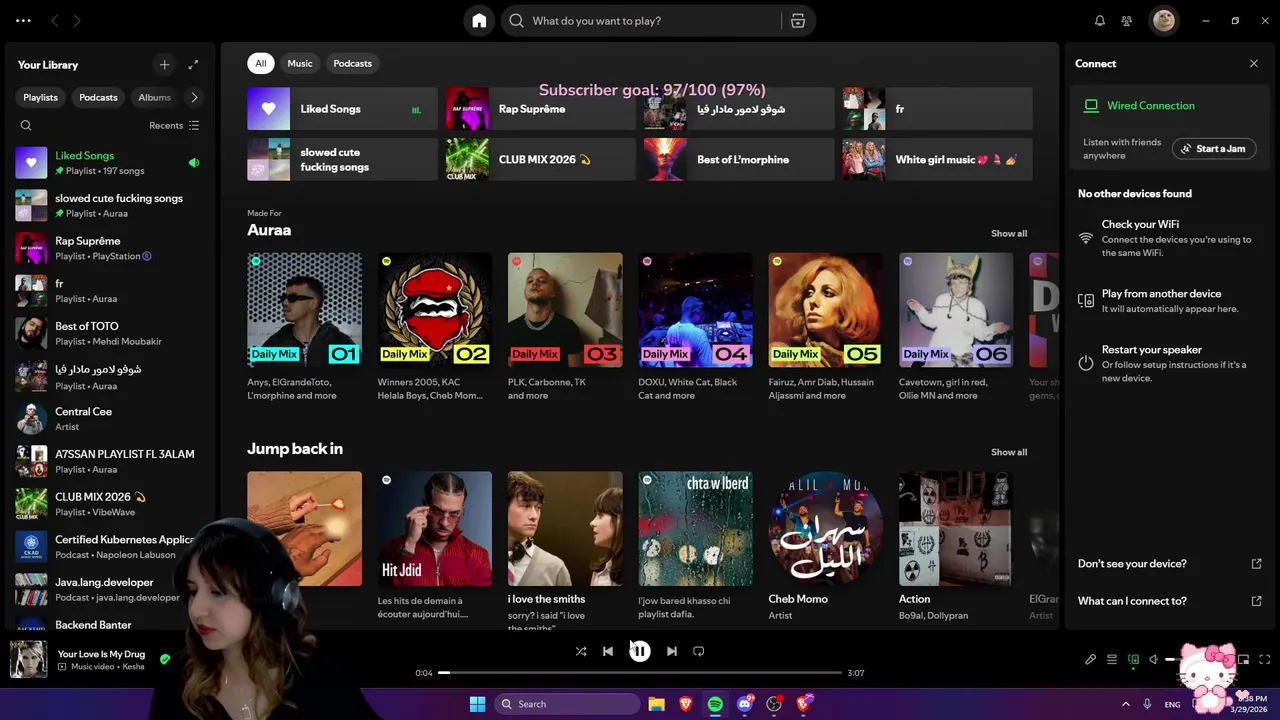Viewport: 1280px width, 720px height.
Task: Open the miniplayer
Action: coord(1244,660)
